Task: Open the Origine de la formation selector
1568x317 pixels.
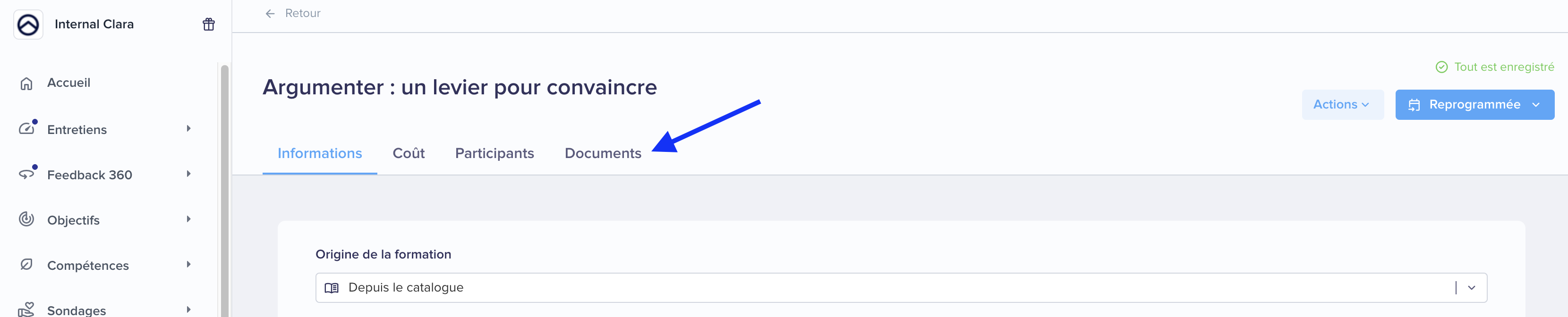Action: pos(901,288)
